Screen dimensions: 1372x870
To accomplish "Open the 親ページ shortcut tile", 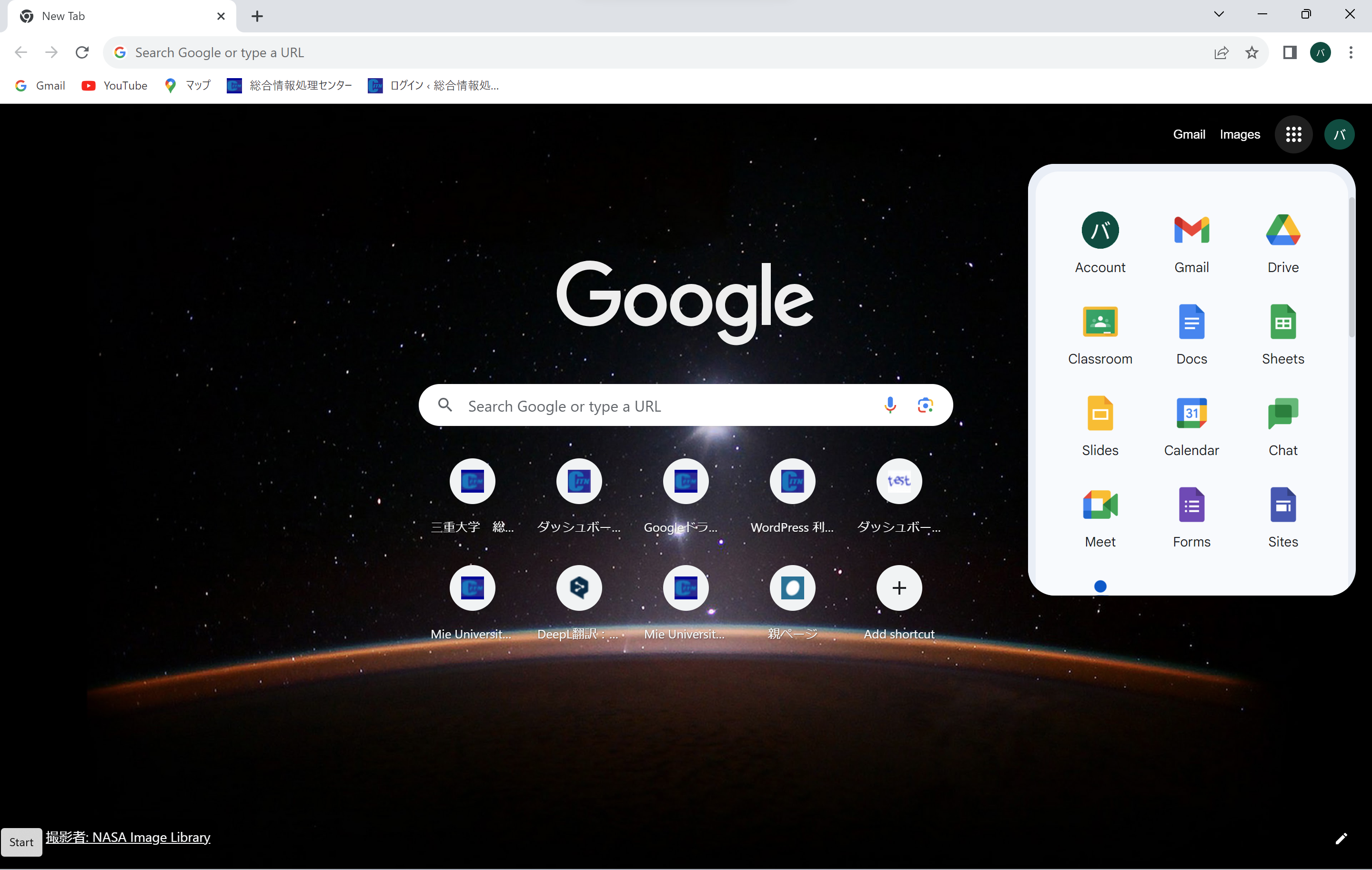I will [x=792, y=603].
